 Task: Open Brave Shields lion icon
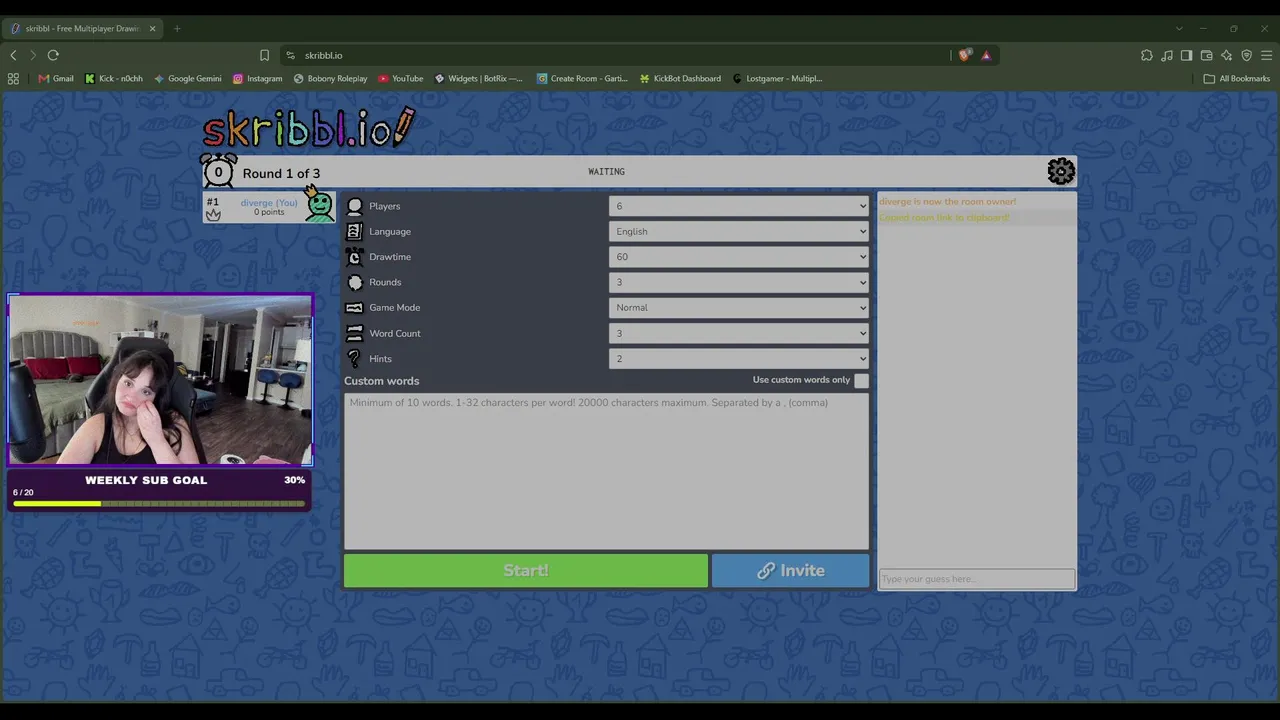(964, 55)
